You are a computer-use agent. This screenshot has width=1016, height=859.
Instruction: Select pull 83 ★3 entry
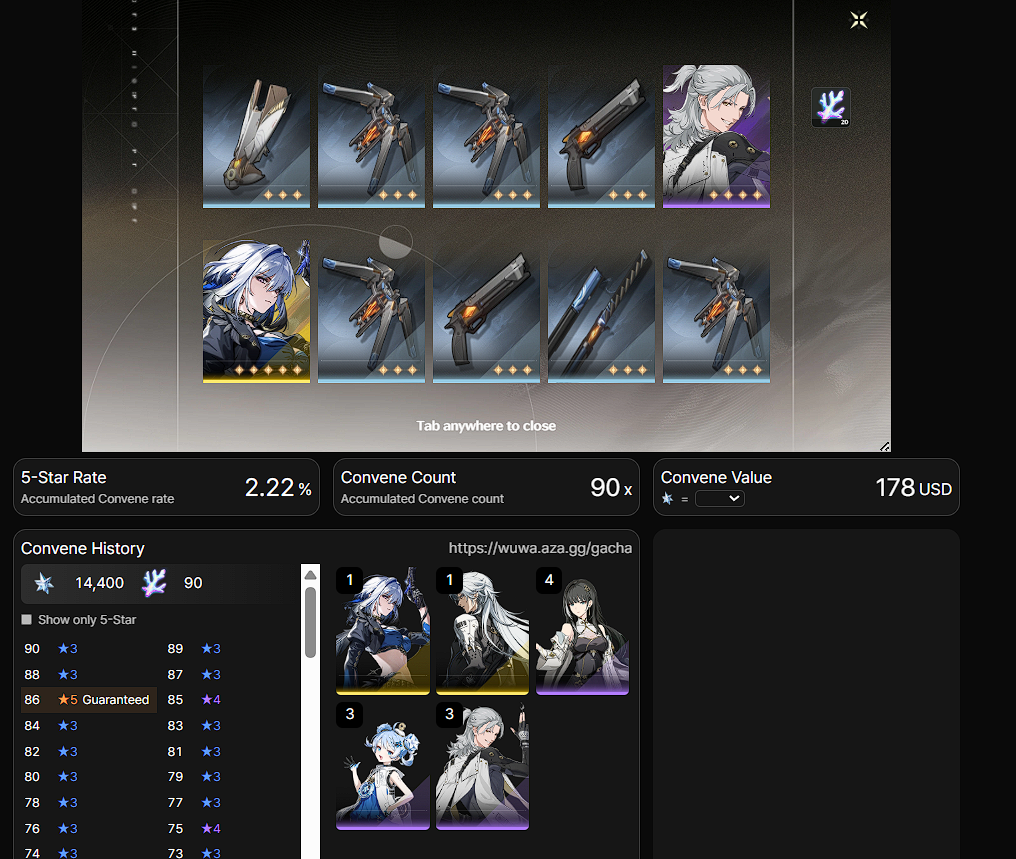194,726
